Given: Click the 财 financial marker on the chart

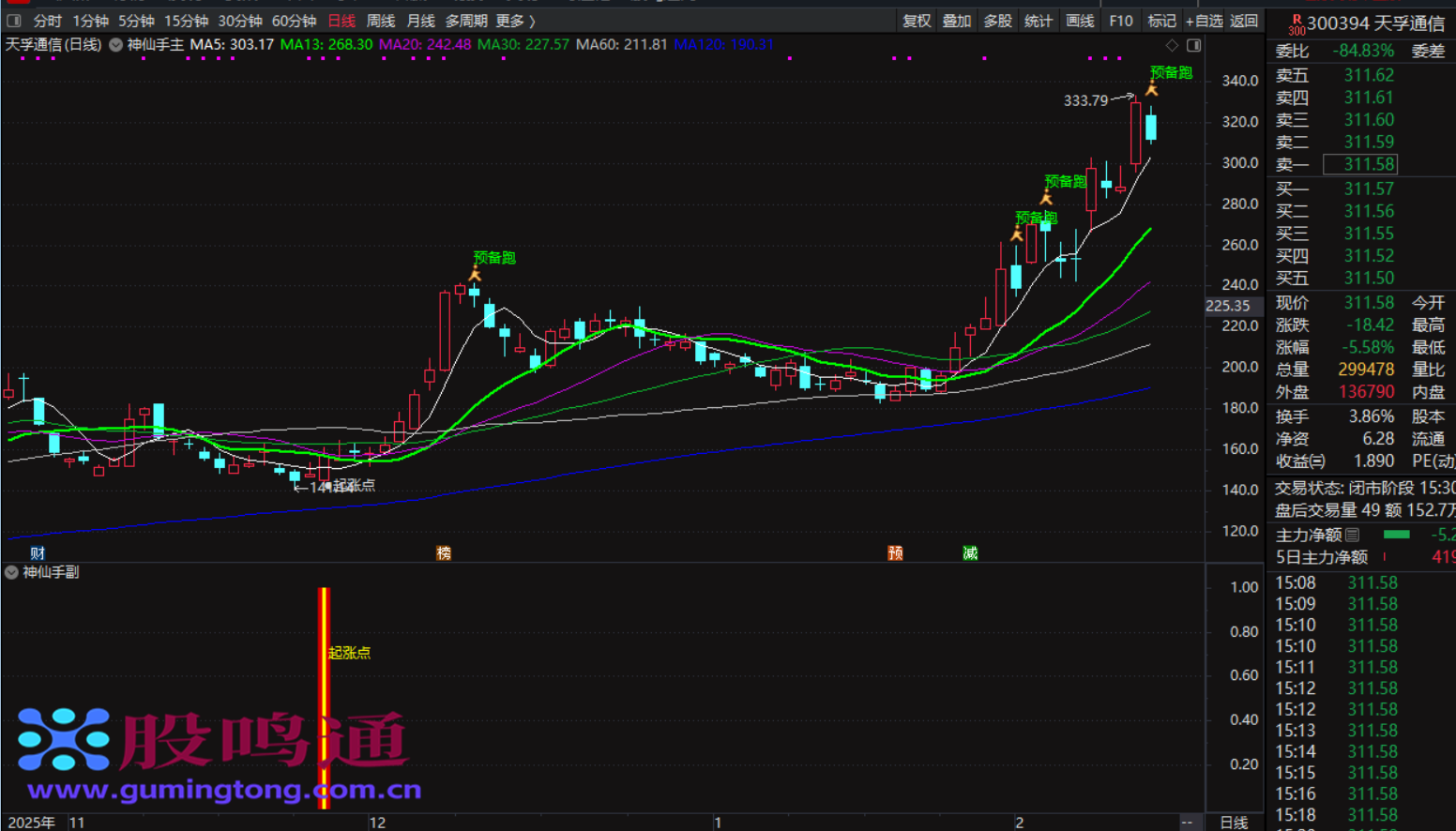Looking at the screenshot, I should (38, 553).
